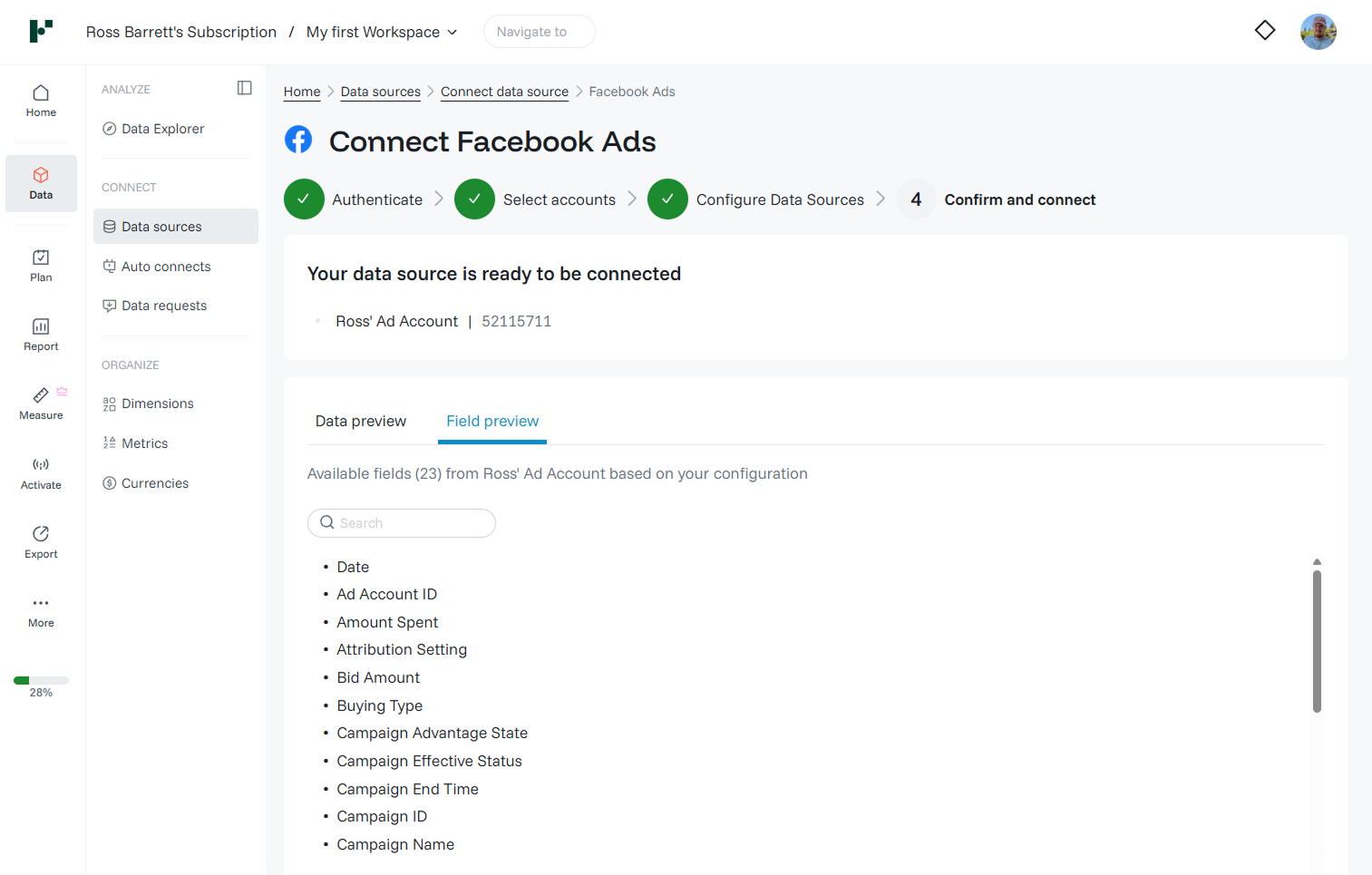
Task: Click the Facebook Ads breadcrumb text
Action: [x=632, y=92]
